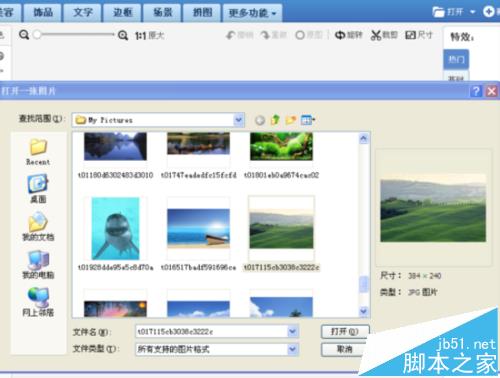Click the zoom in magnifier icon
500x378 pixels.
click(x=123, y=35)
